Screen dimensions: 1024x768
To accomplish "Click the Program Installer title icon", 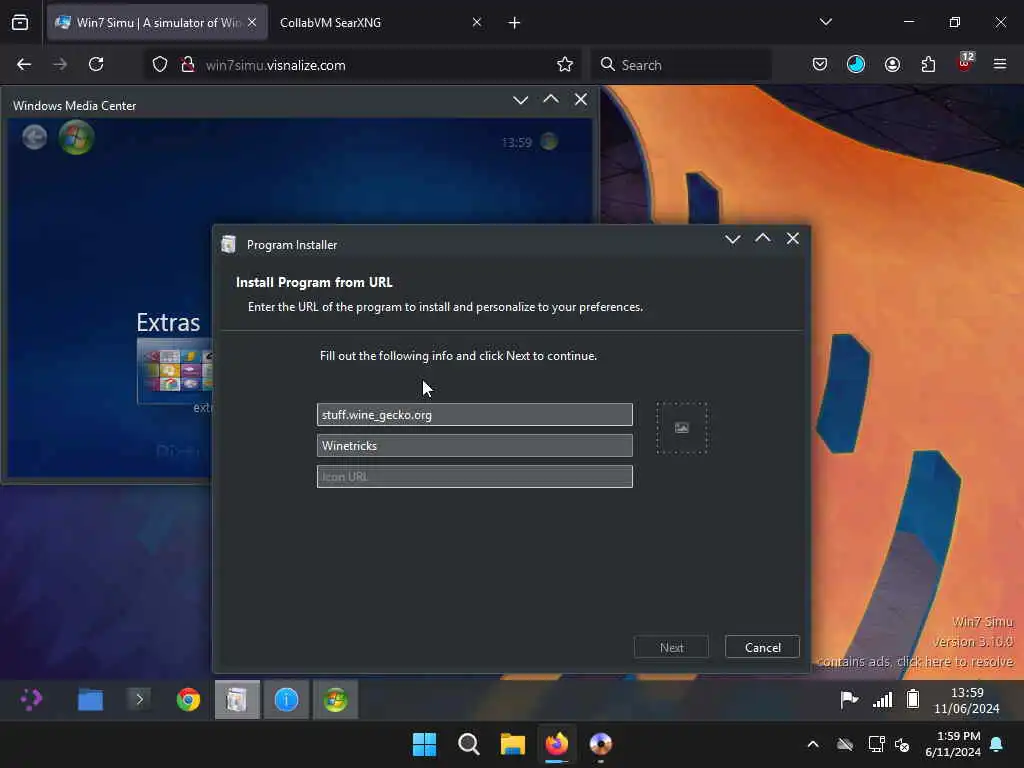I will pos(229,245).
